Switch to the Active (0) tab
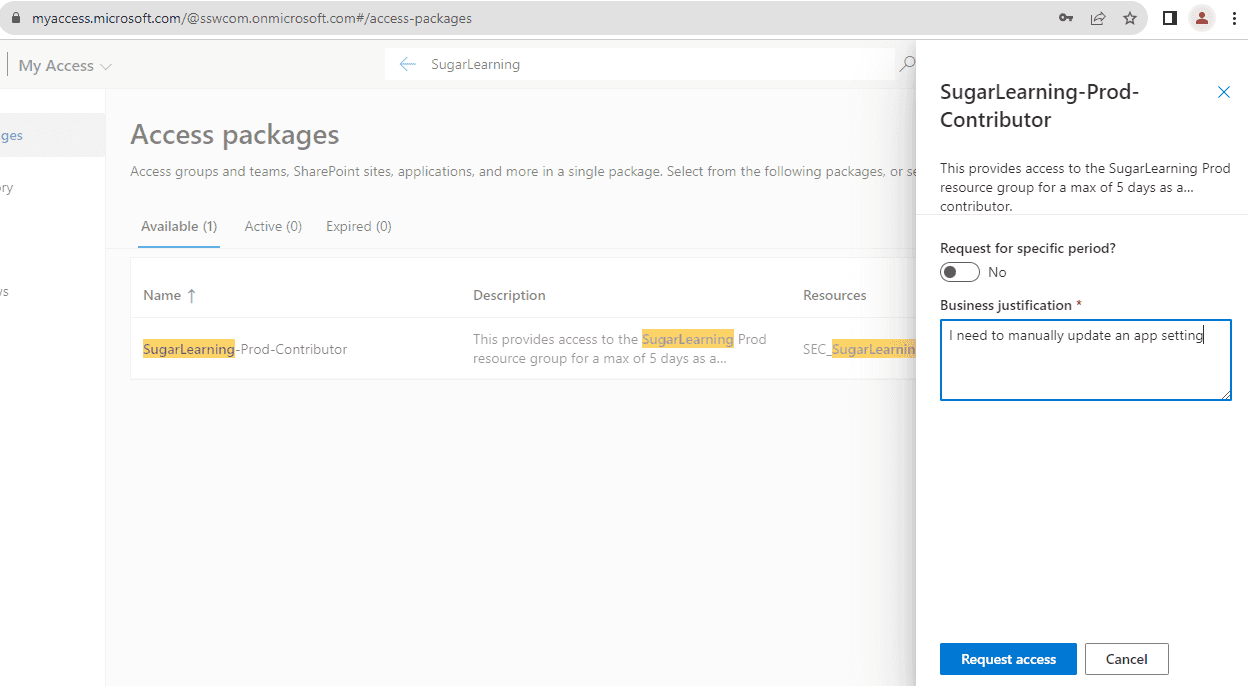Viewport: 1248px width, 686px height. coord(273,227)
